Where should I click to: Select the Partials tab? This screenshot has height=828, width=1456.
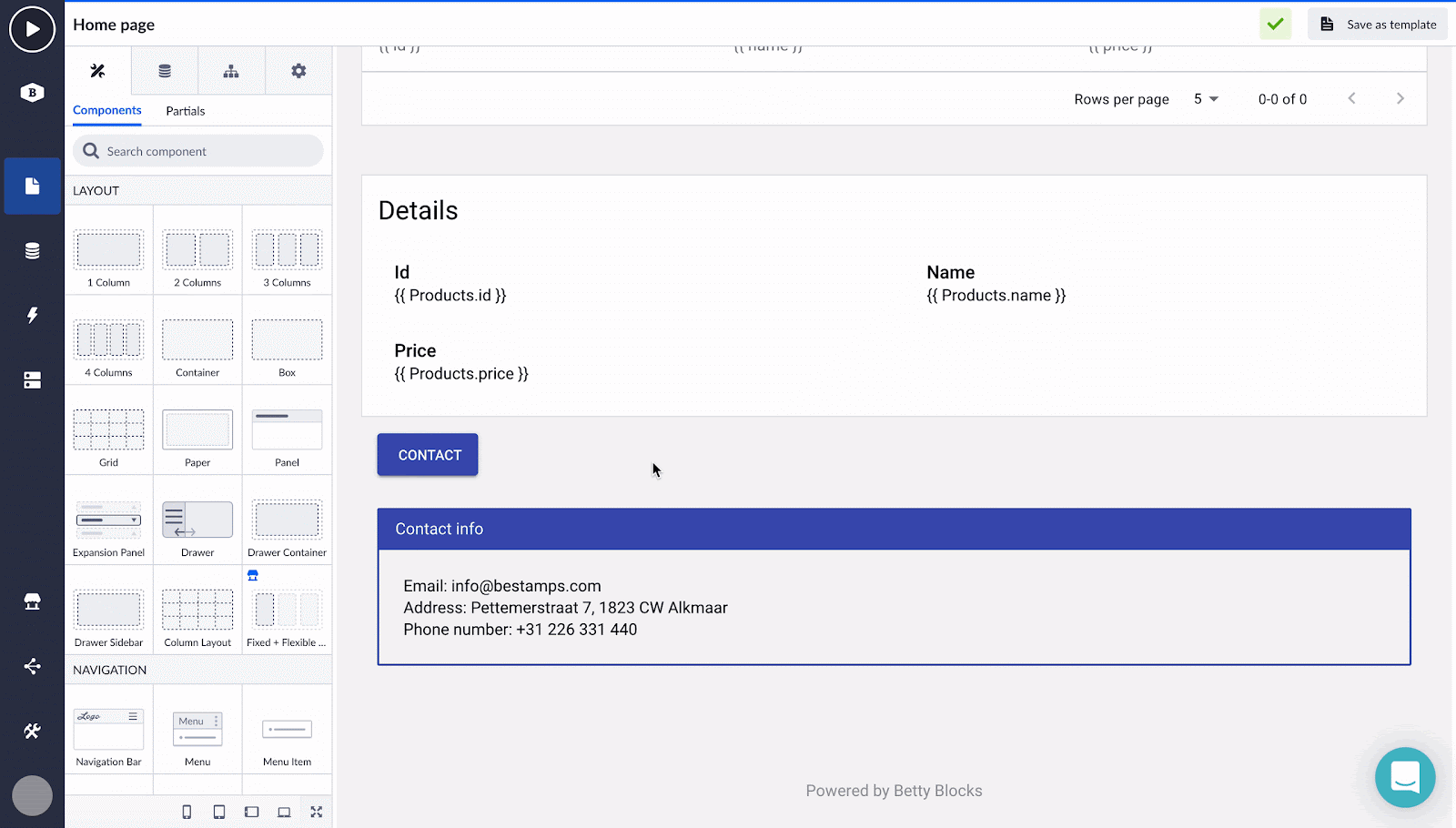click(x=185, y=111)
